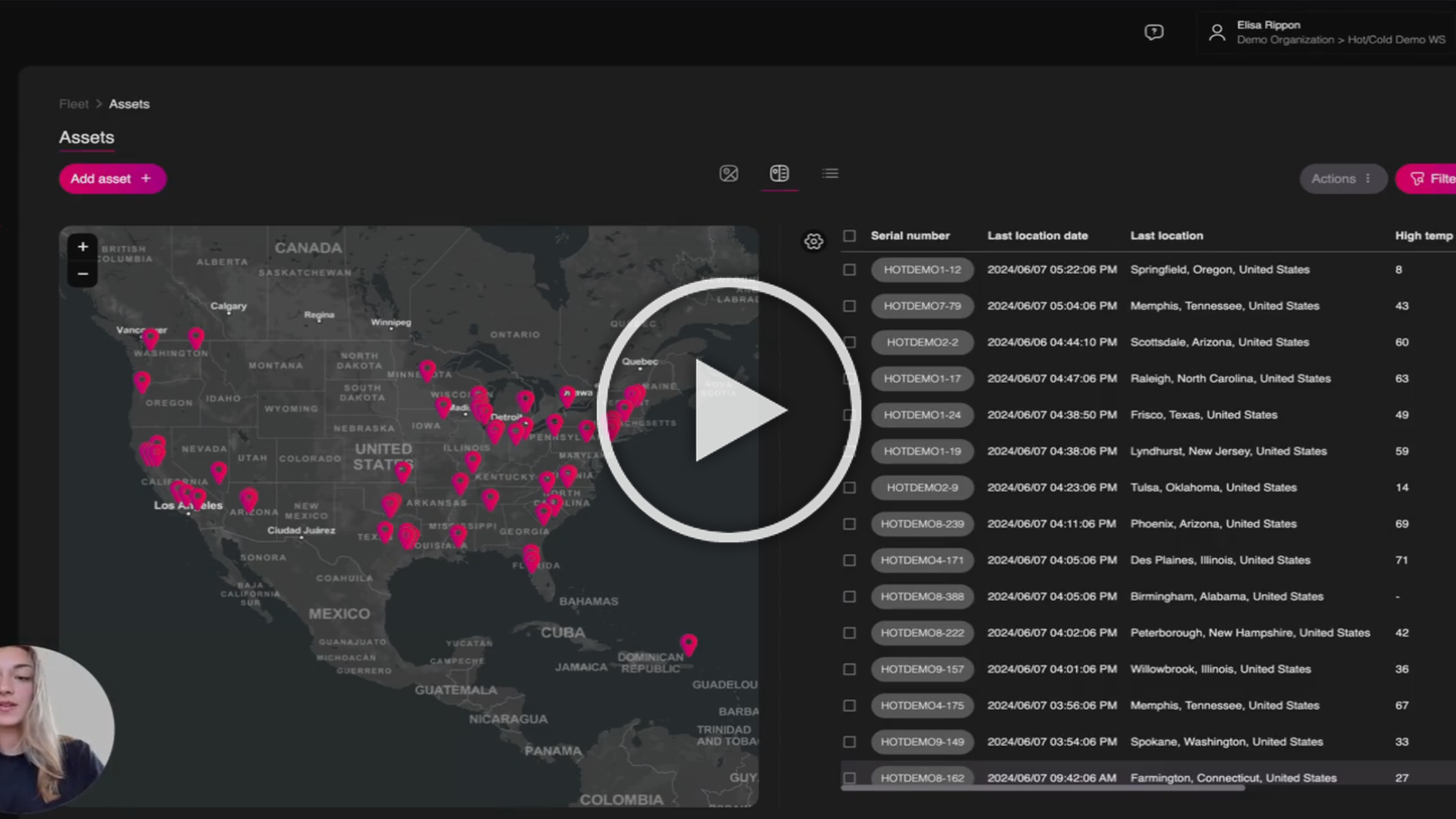Open asset HOTDEMO9-149 serial tag
Image resolution: width=1456 pixels, height=819 pixels.
click(922, 742)
